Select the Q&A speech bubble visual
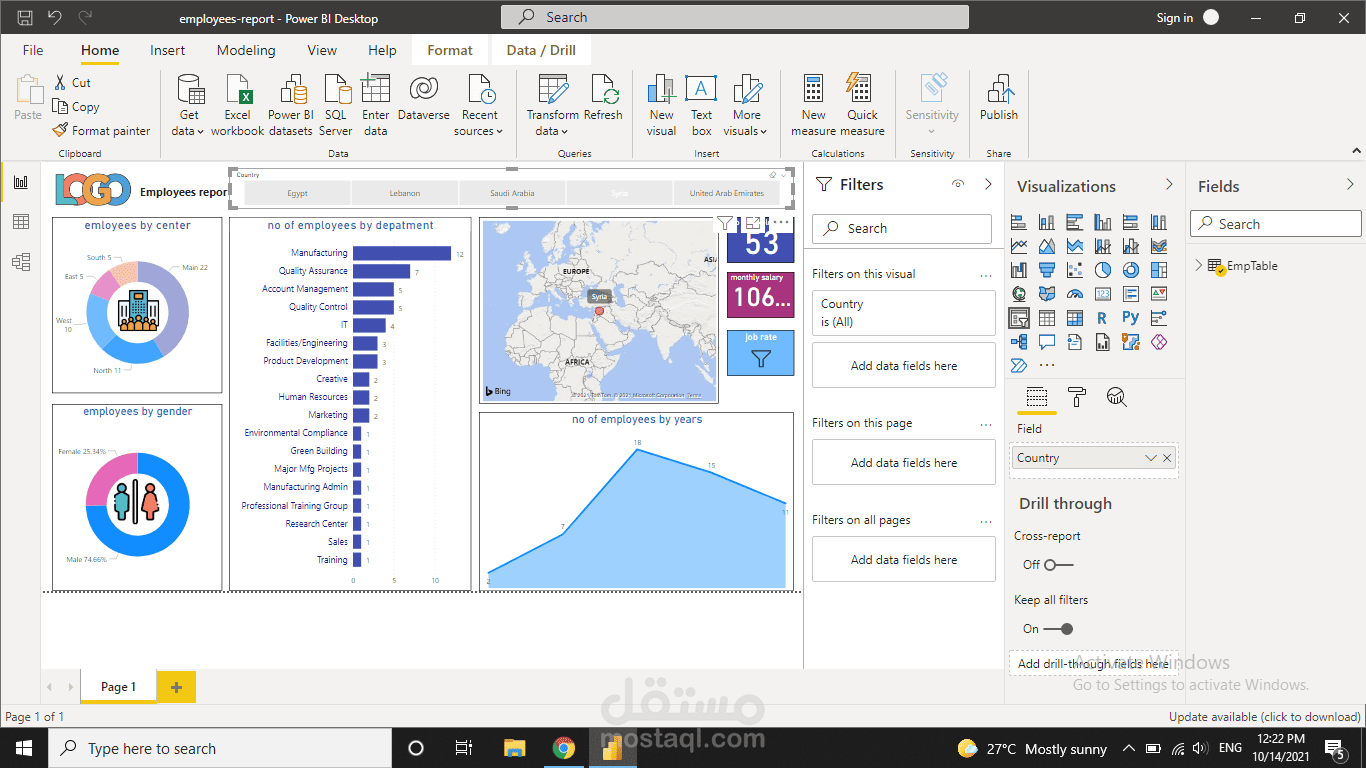Image resolution: width=1366 pixels, height=768 pixels. 1047,342
